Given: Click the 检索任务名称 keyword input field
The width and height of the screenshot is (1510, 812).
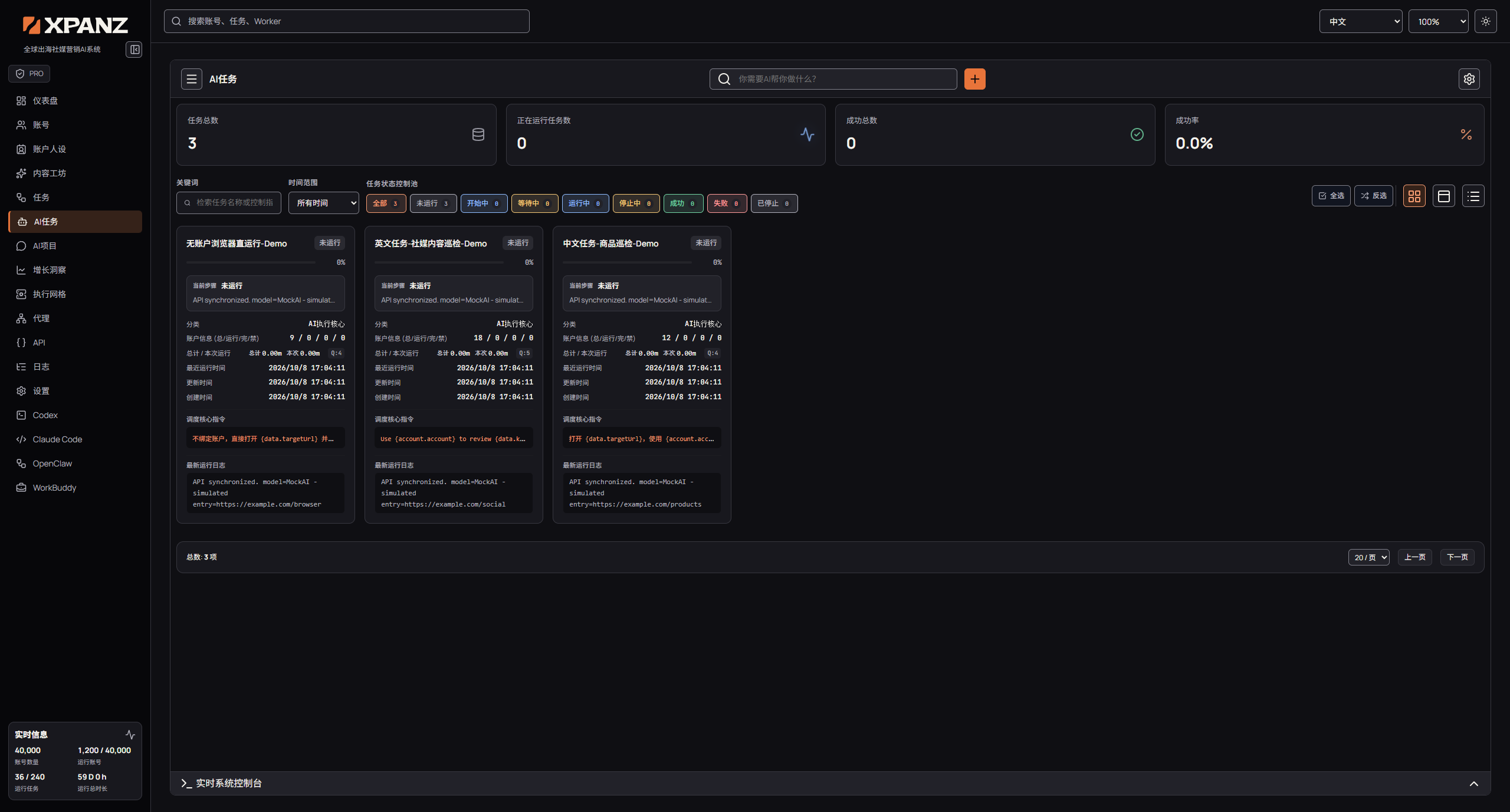Looking at the screenshot, I should pos(229,203).
